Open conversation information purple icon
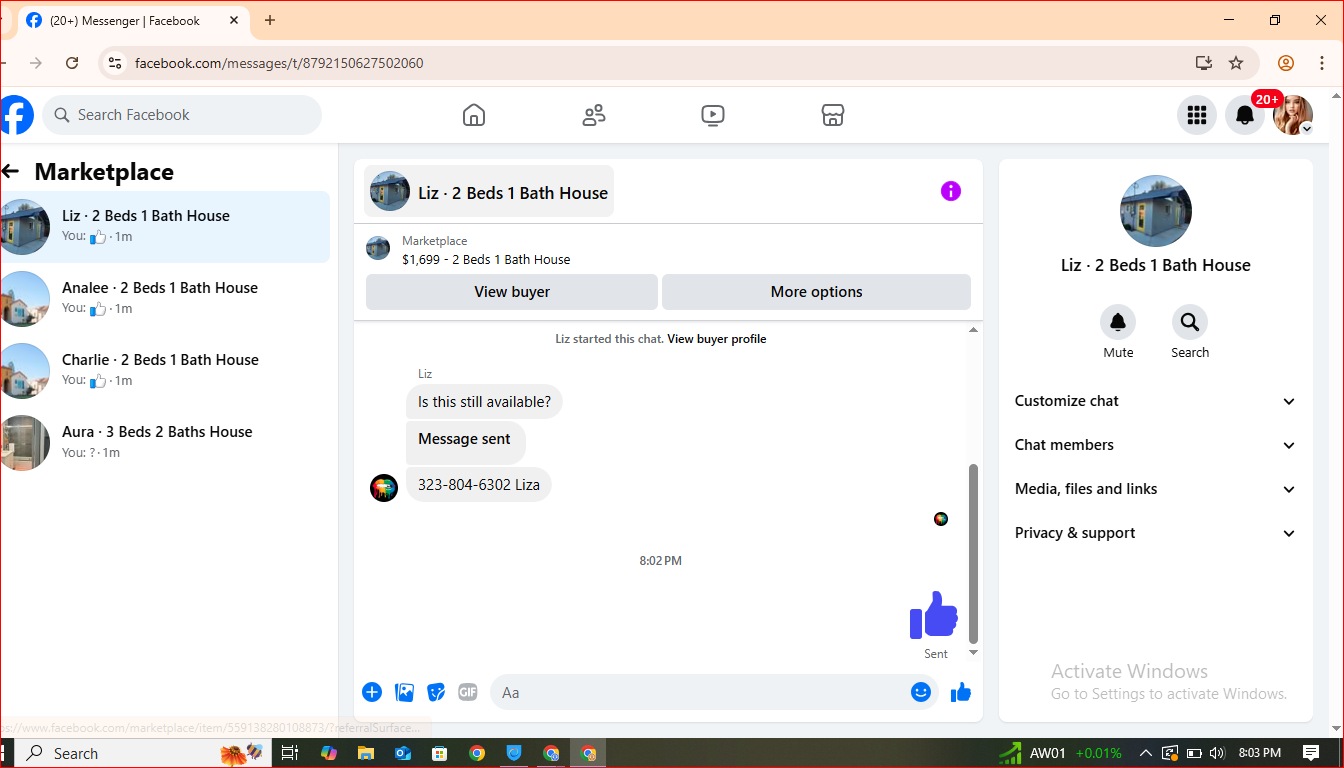The image size is (1344, 768). pyautogui.click(x=951, y=191)
